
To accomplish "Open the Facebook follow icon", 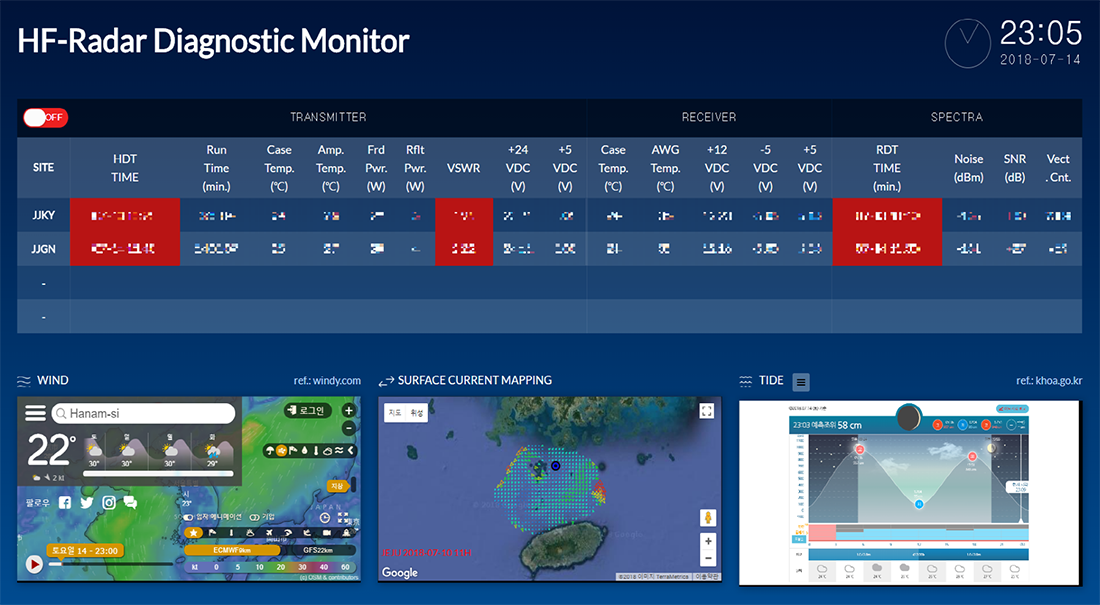I will coord(65,503).
